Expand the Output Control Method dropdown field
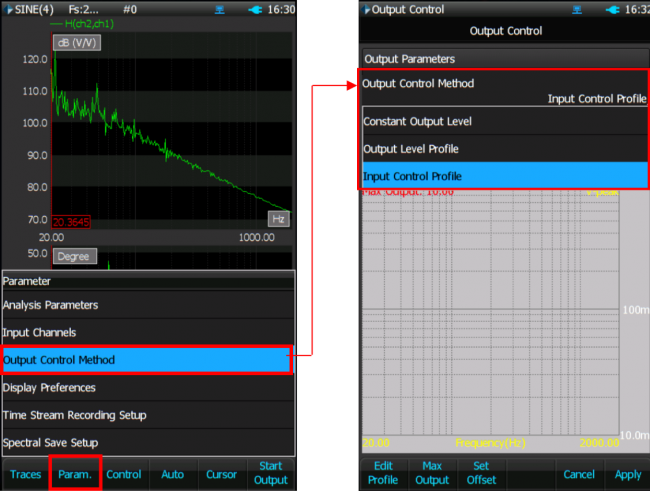The height and width of the screenshot is (491, 650). tap(504, 90)
